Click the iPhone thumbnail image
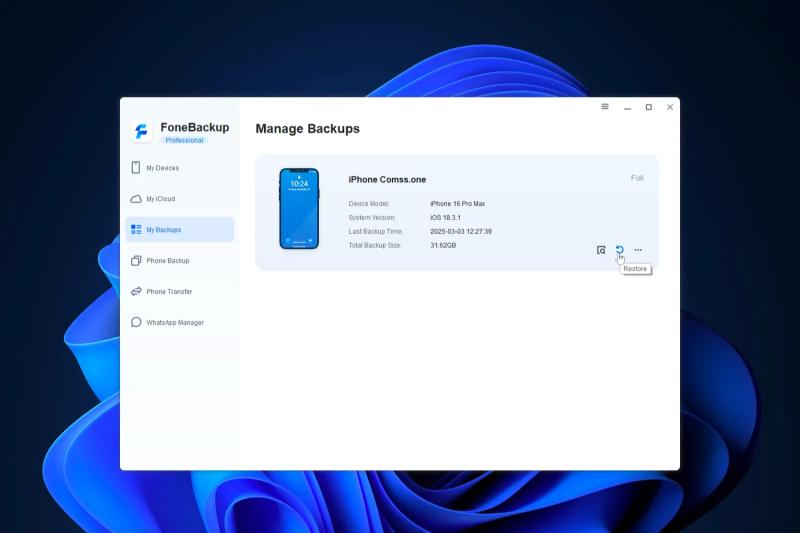This screenshot has height=533, width=800. (x=299, y=209)
